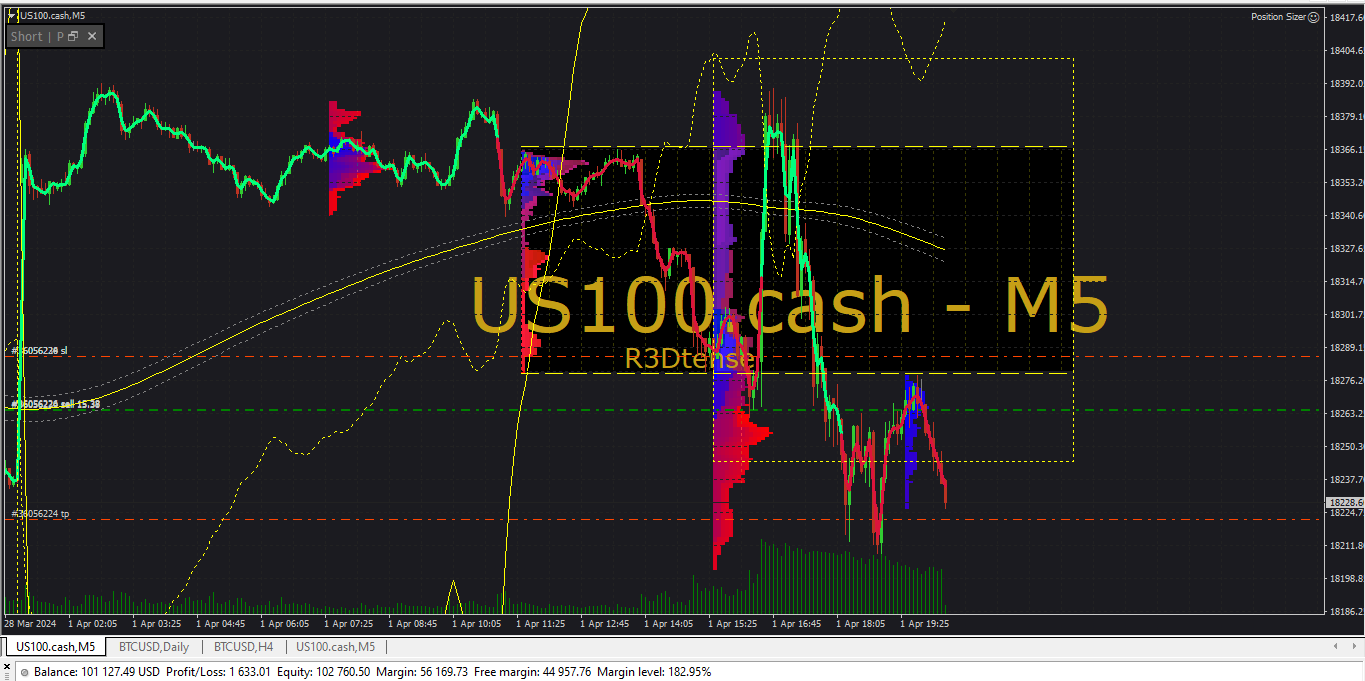This screenshot has width=1365, height=681.
Task: Click the Balance: 101 127.49 USD text
Action: tap(97, 672)
